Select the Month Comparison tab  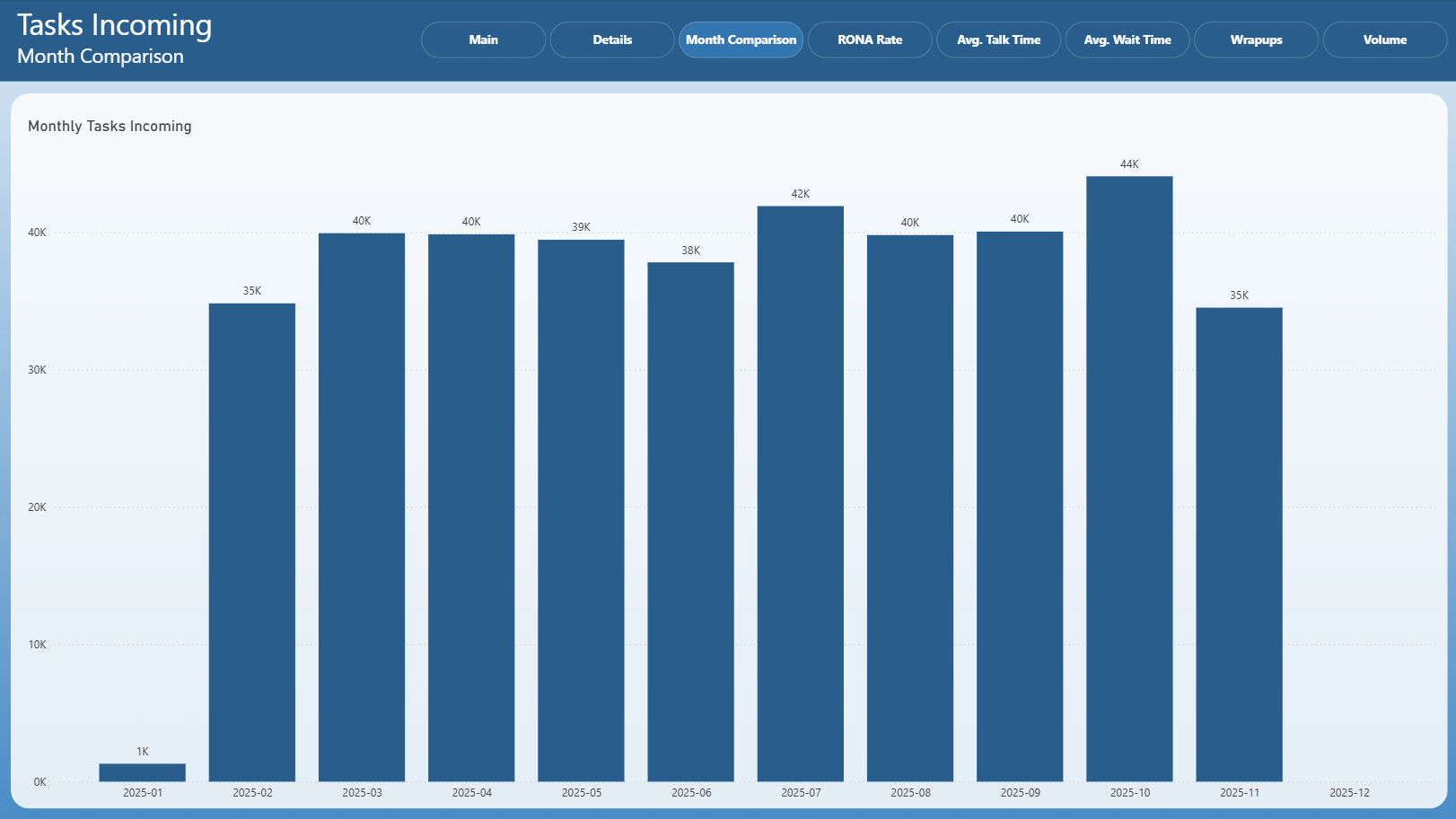(741, 40)
